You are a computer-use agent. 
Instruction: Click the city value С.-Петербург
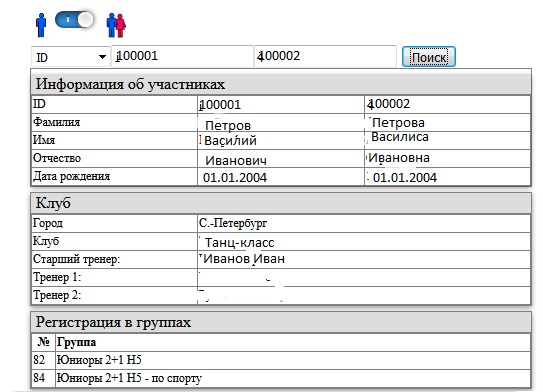tap(233, 223)
